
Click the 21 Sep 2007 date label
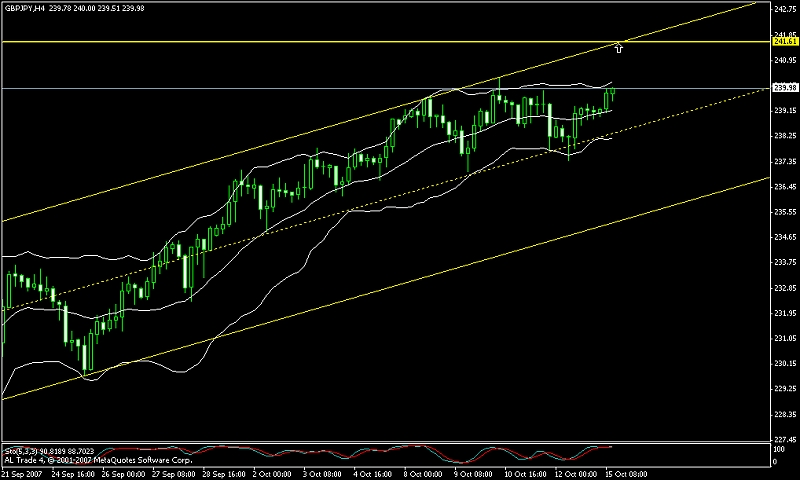click(22, 474)
